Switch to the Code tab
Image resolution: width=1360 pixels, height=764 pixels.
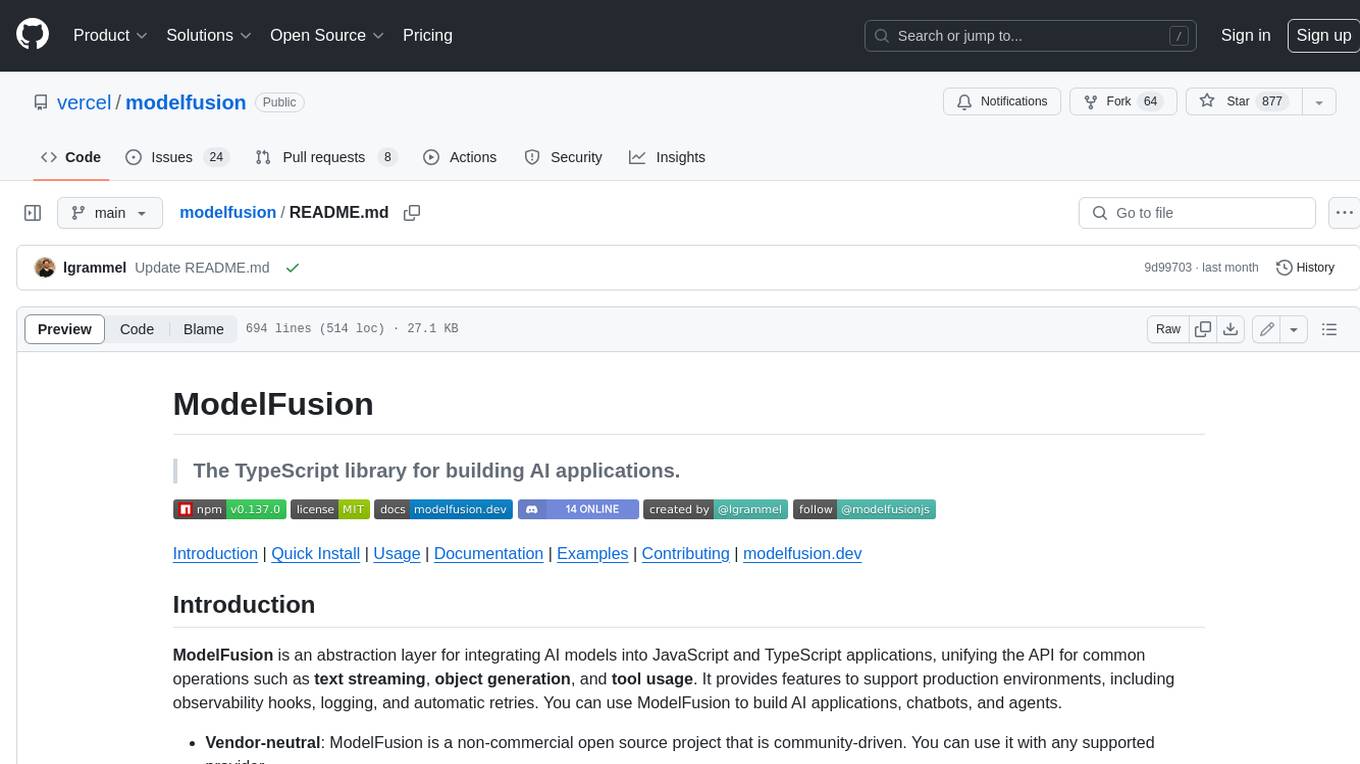[71, 157]
